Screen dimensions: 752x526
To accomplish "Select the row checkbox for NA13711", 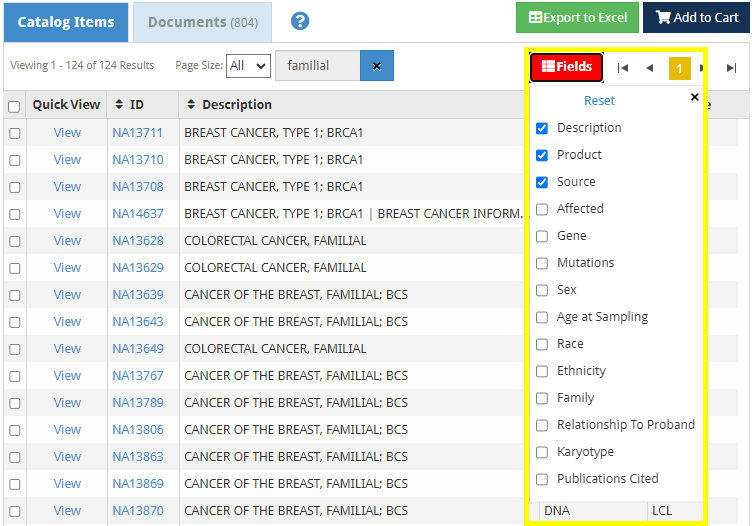I will point(15,133).
